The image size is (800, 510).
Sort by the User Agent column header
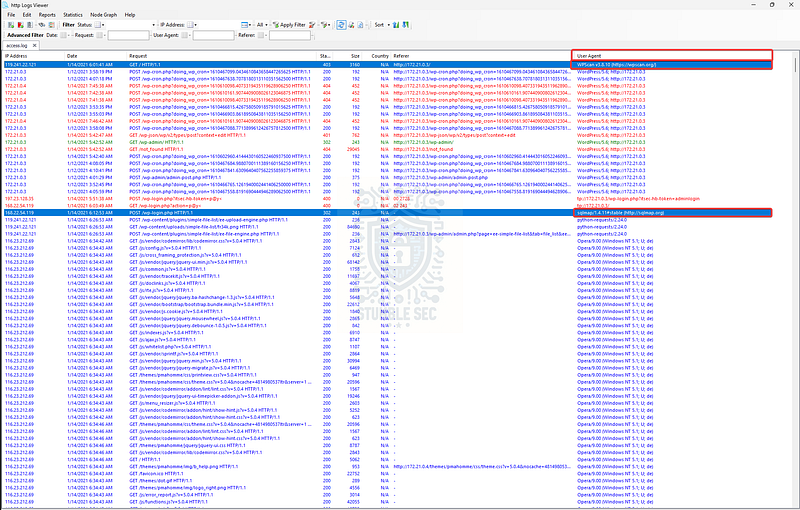coord(672,56)
